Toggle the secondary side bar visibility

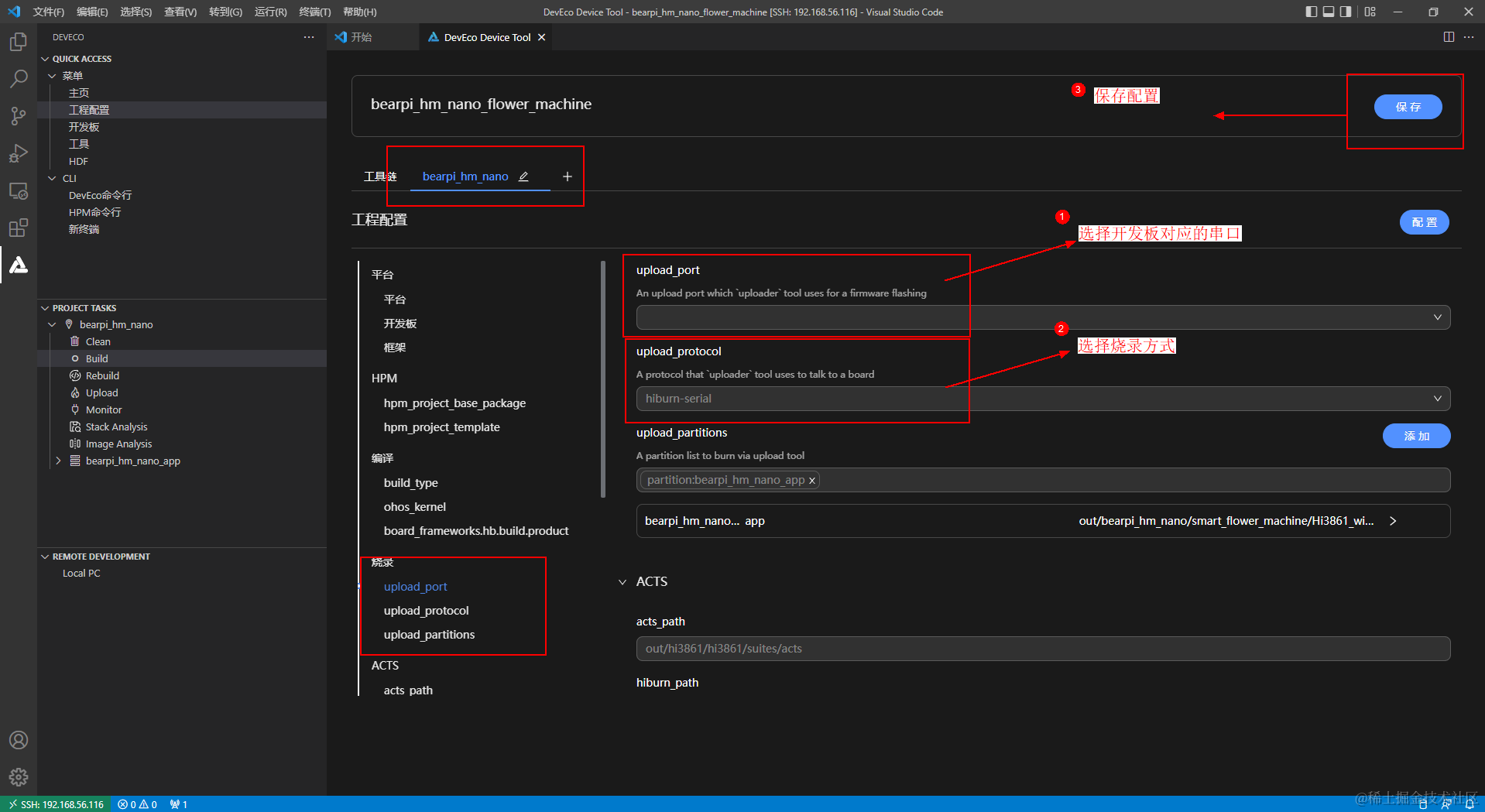(x=1346, y=12)
